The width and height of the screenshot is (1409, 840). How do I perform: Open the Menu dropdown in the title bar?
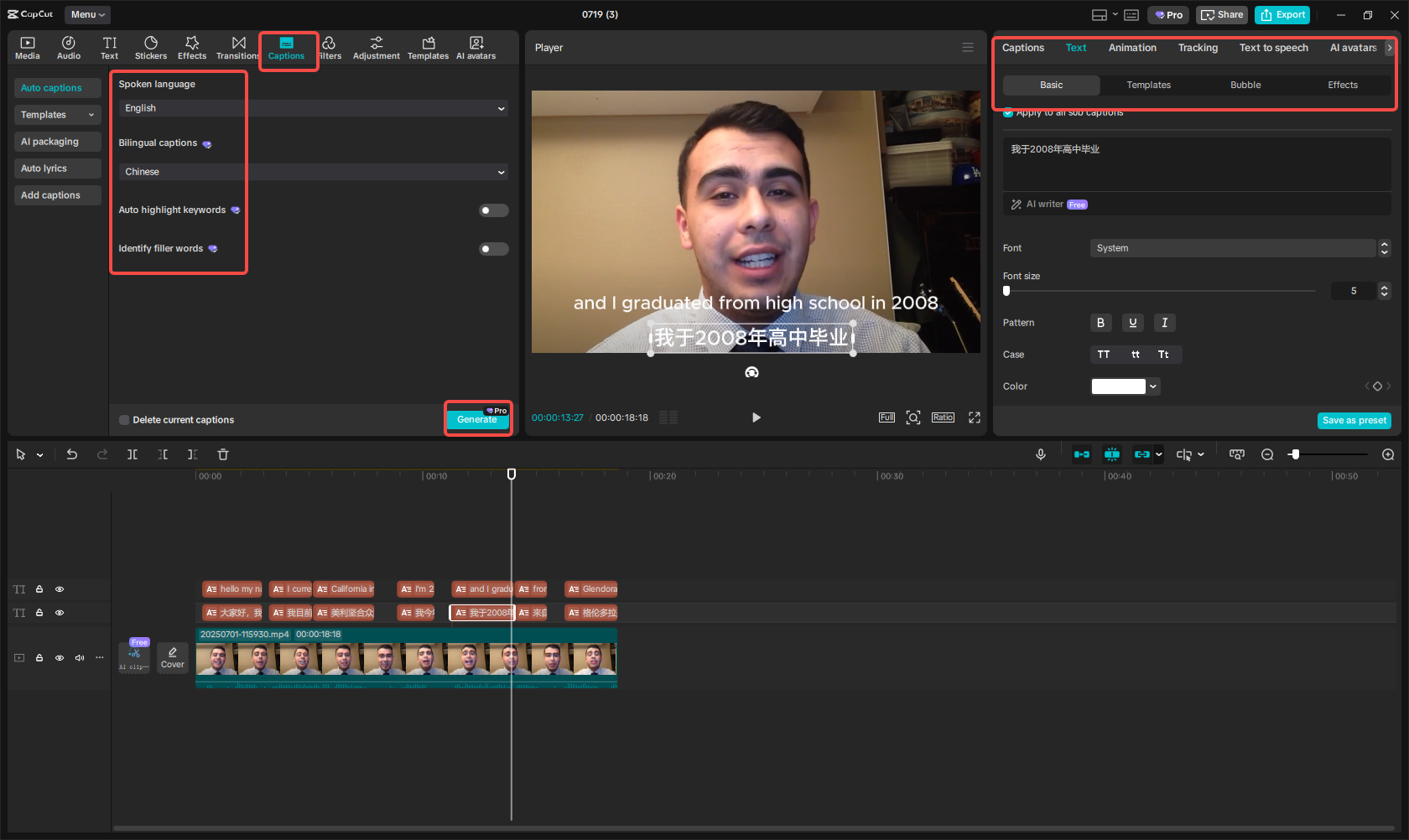pyautogui.click(x=87, y=15)
